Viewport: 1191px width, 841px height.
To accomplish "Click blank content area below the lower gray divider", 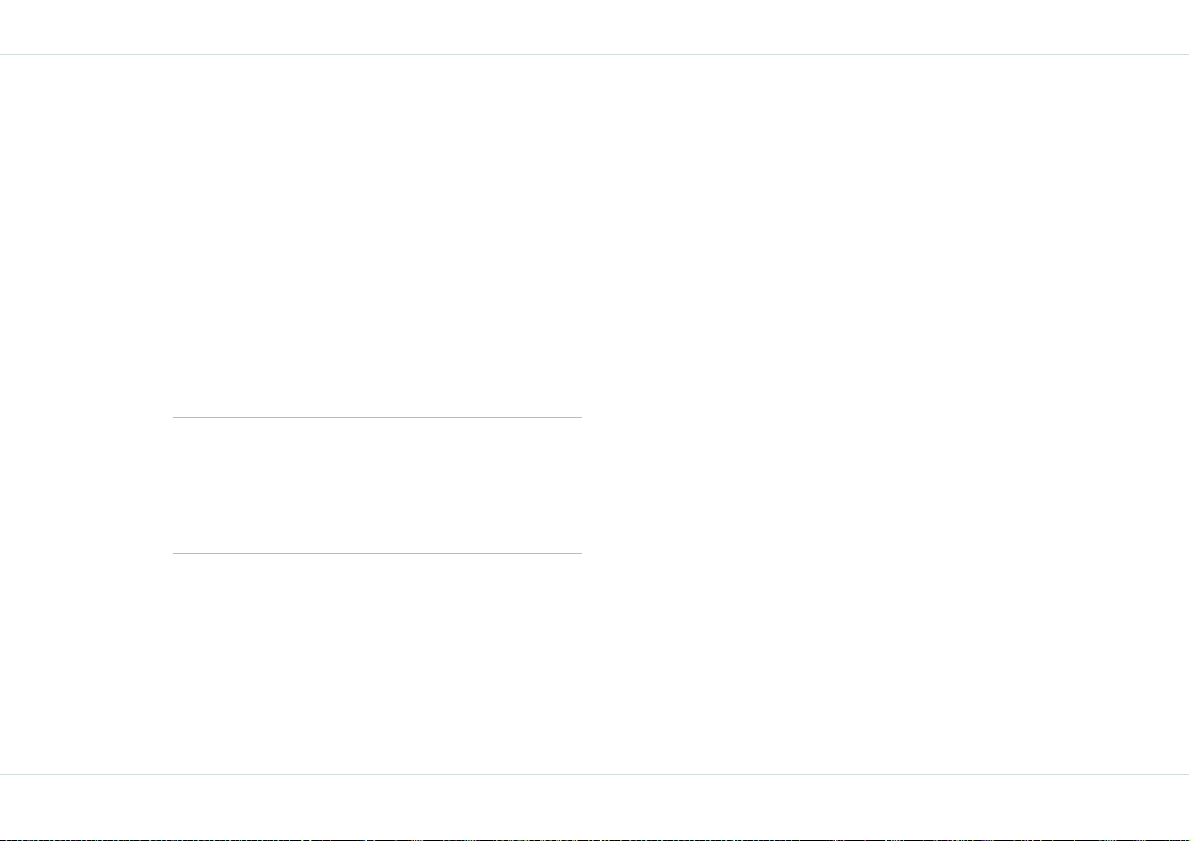I will 377,663.
